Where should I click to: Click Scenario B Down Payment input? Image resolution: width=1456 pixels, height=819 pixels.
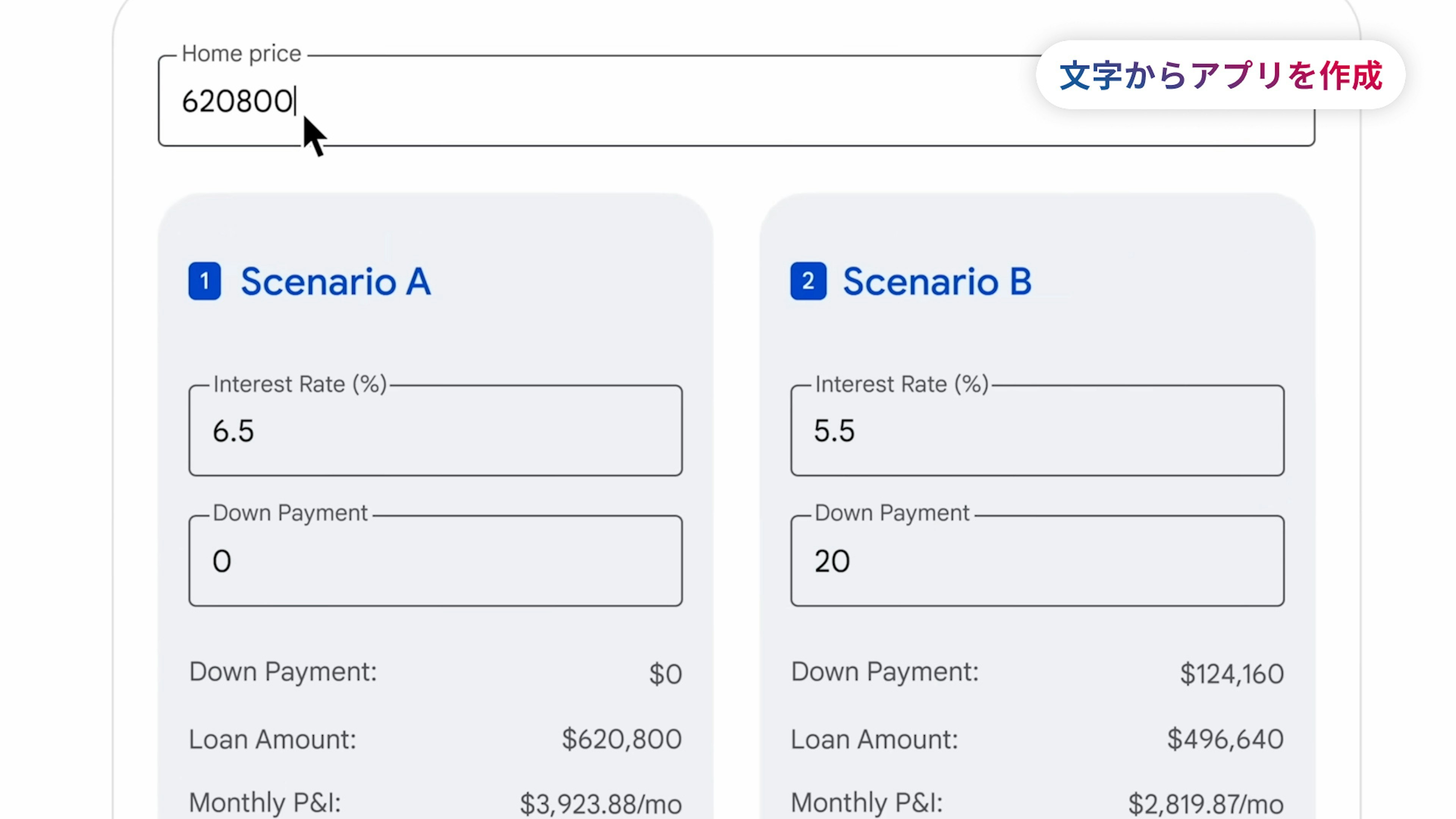tap(1037, 561)
